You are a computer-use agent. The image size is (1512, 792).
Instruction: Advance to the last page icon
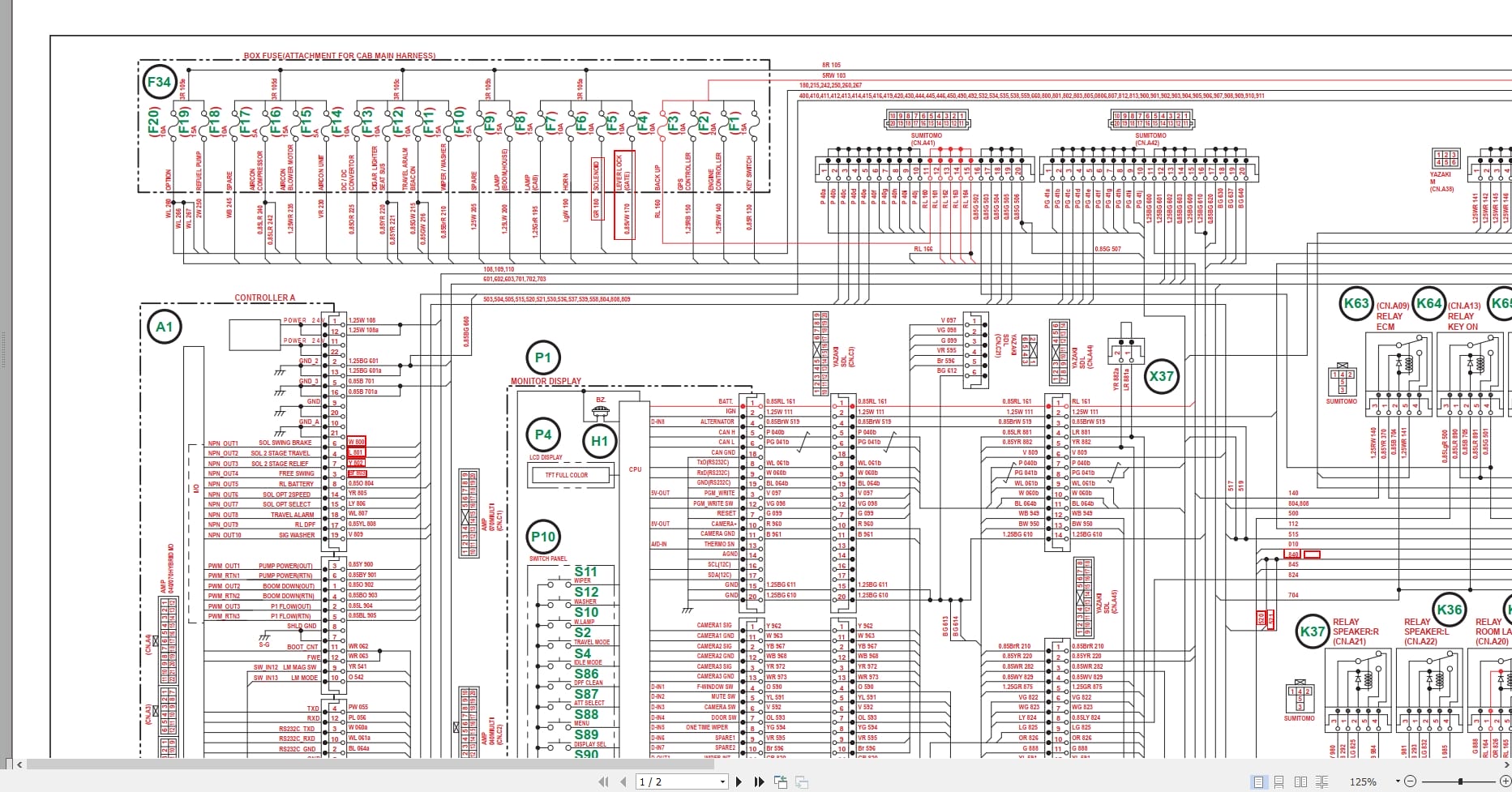click(x=758, y=781)
